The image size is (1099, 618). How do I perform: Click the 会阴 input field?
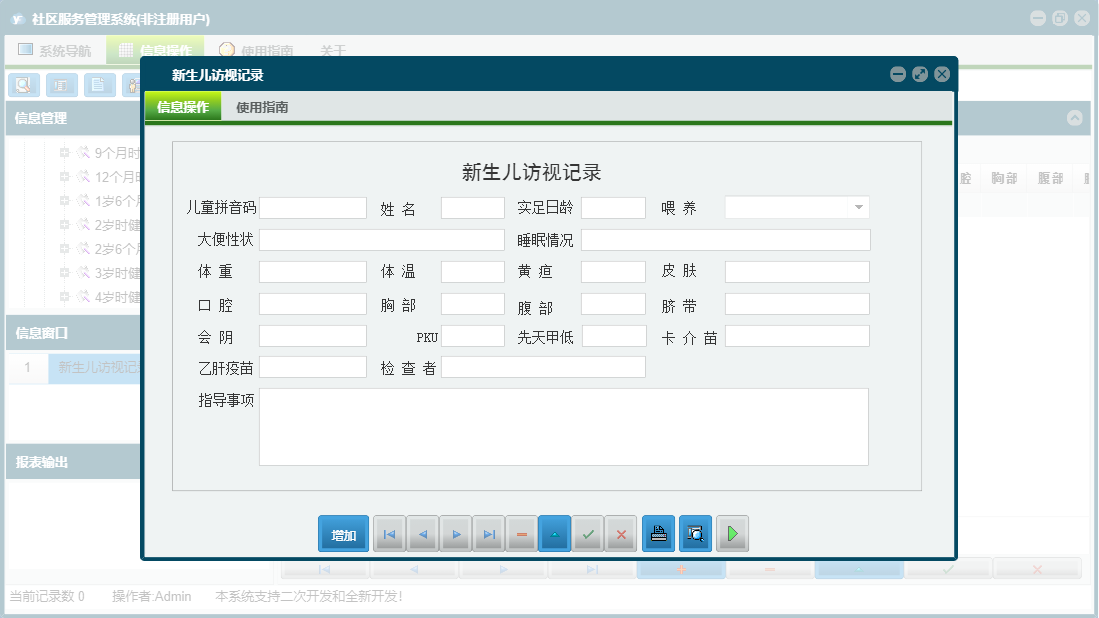pos(313,336)
